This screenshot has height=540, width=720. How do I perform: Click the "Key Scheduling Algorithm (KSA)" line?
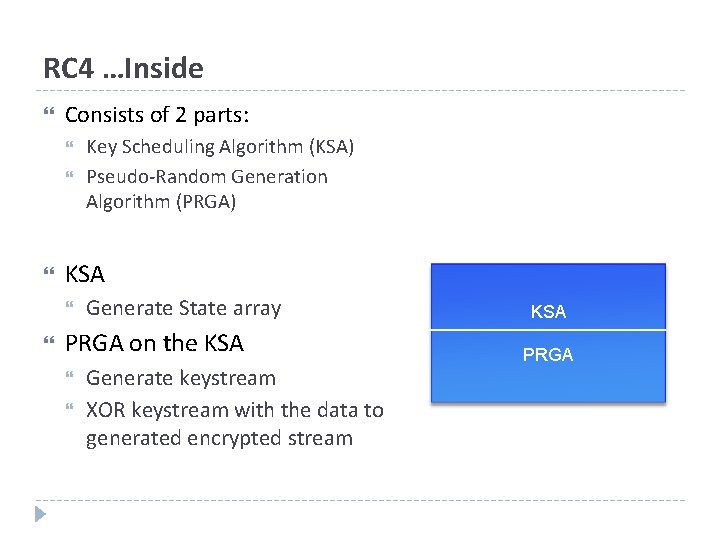click(220, 147)
